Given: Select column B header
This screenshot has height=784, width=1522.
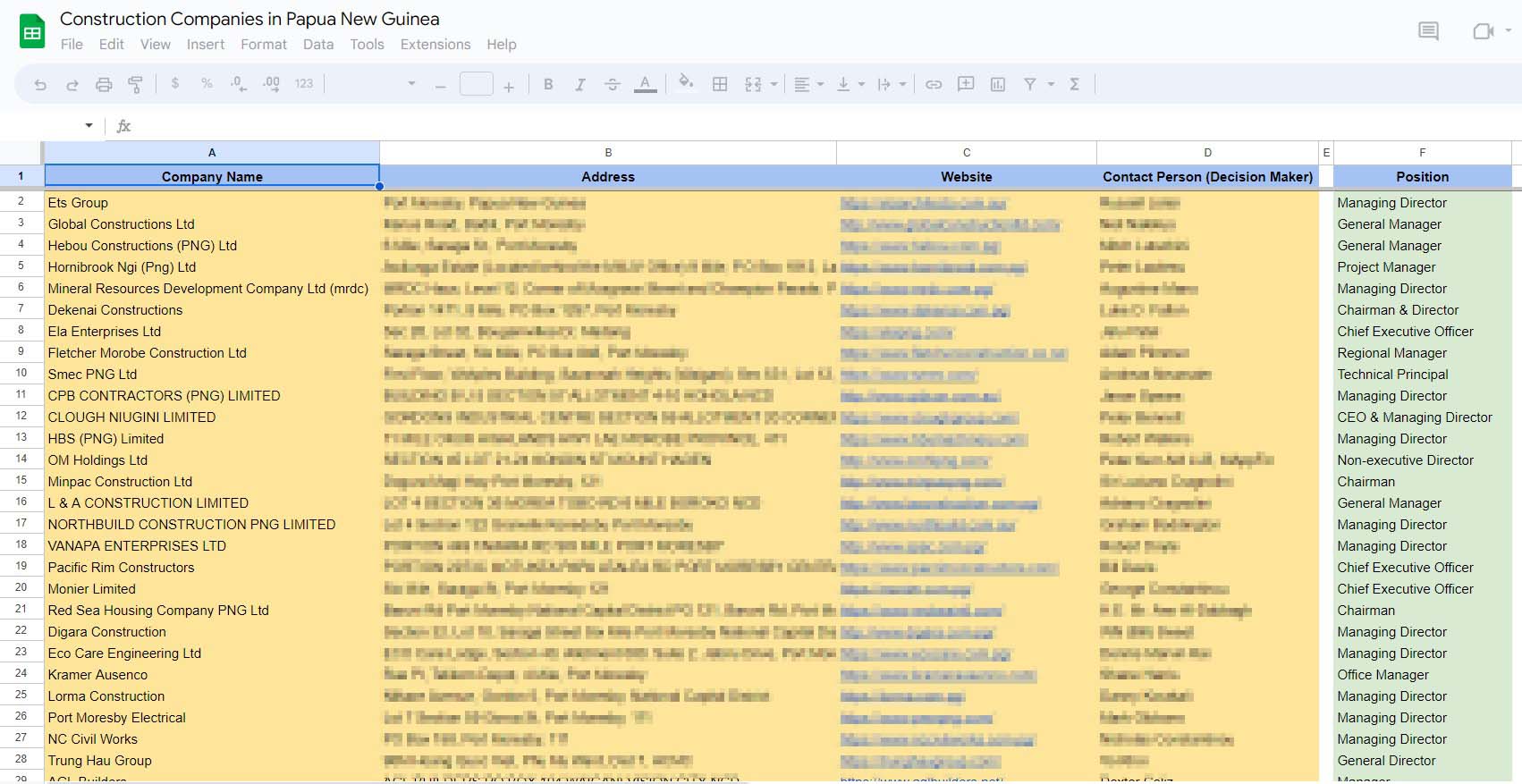Looking at the screenshot, I should click(x=608, y=153).
